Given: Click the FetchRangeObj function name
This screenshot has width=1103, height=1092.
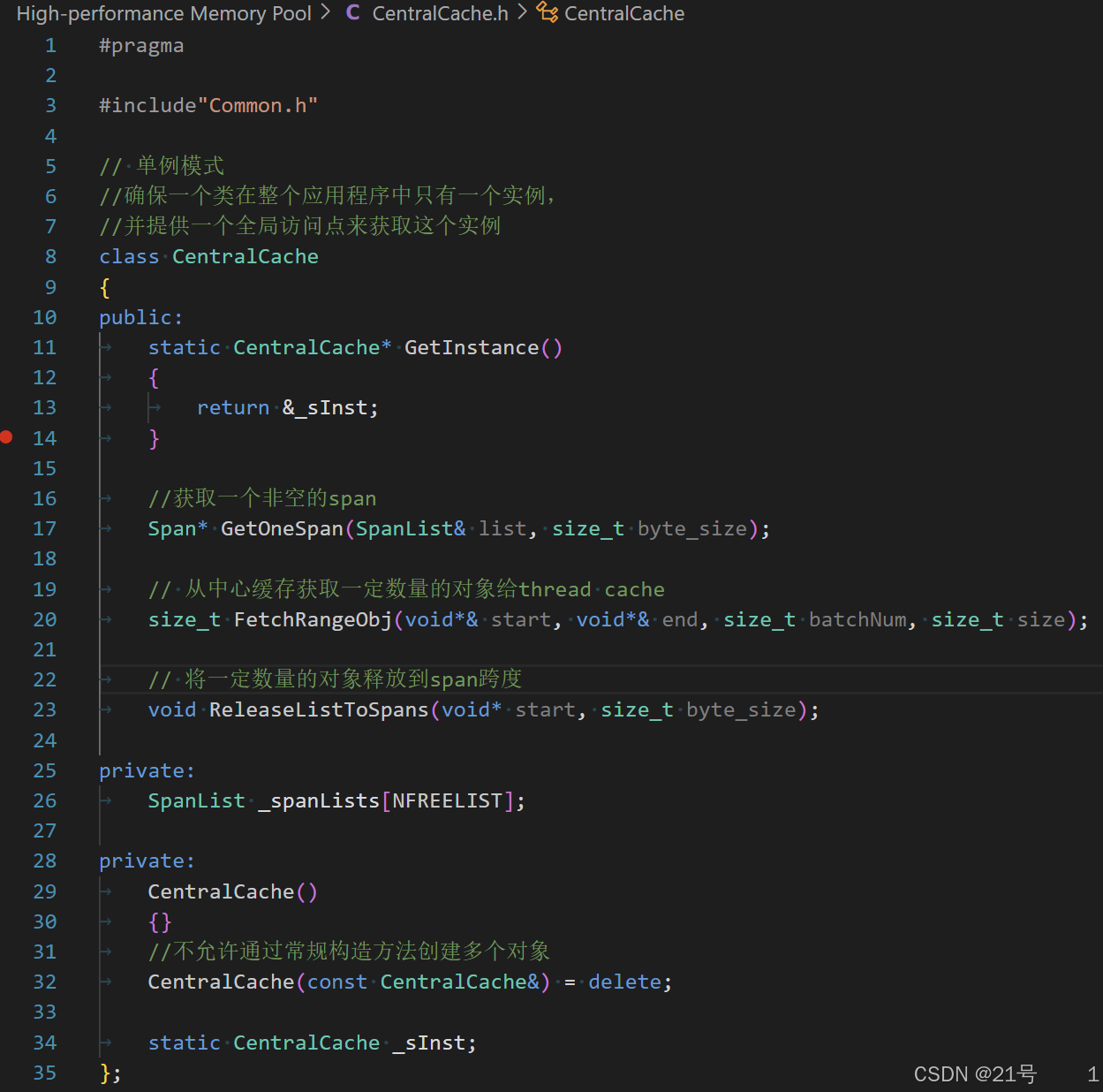Looking at the screenshot, I should point(313,619).
